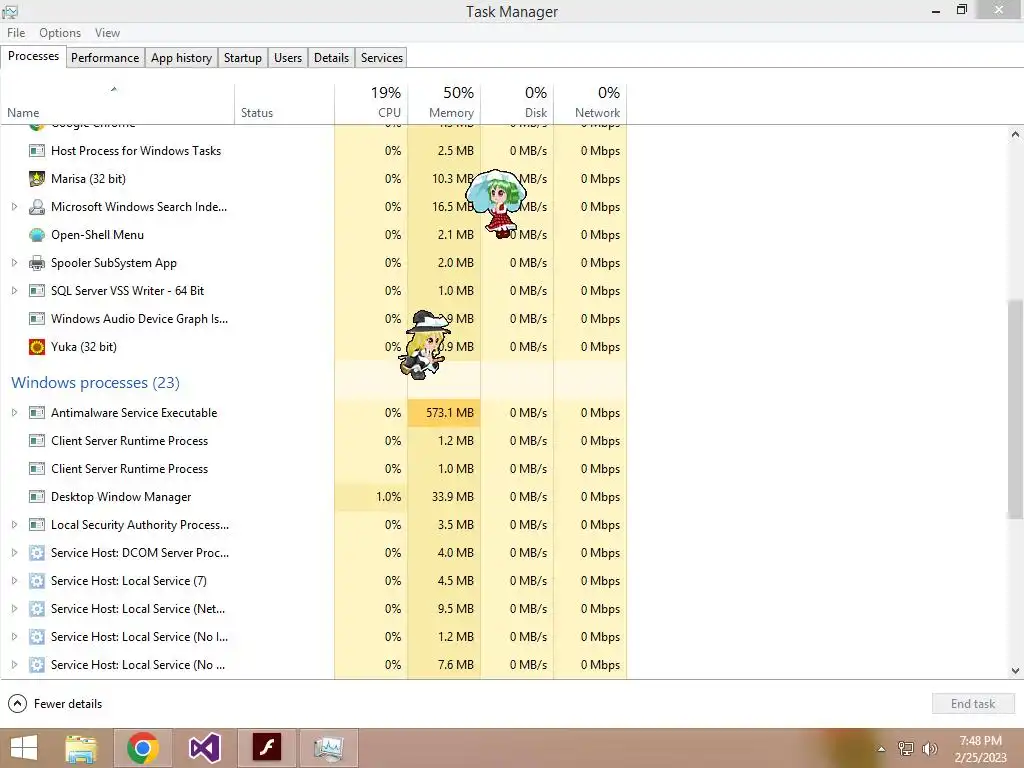Sort by the Network column header

pos(590,103)
